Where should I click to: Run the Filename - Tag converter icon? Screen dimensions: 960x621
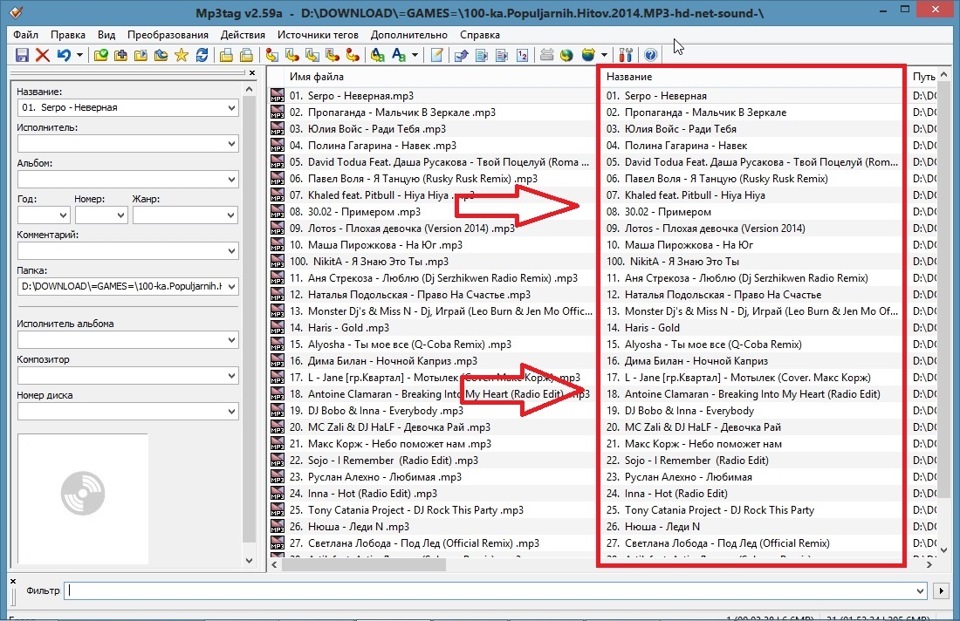tap(292, 55)
